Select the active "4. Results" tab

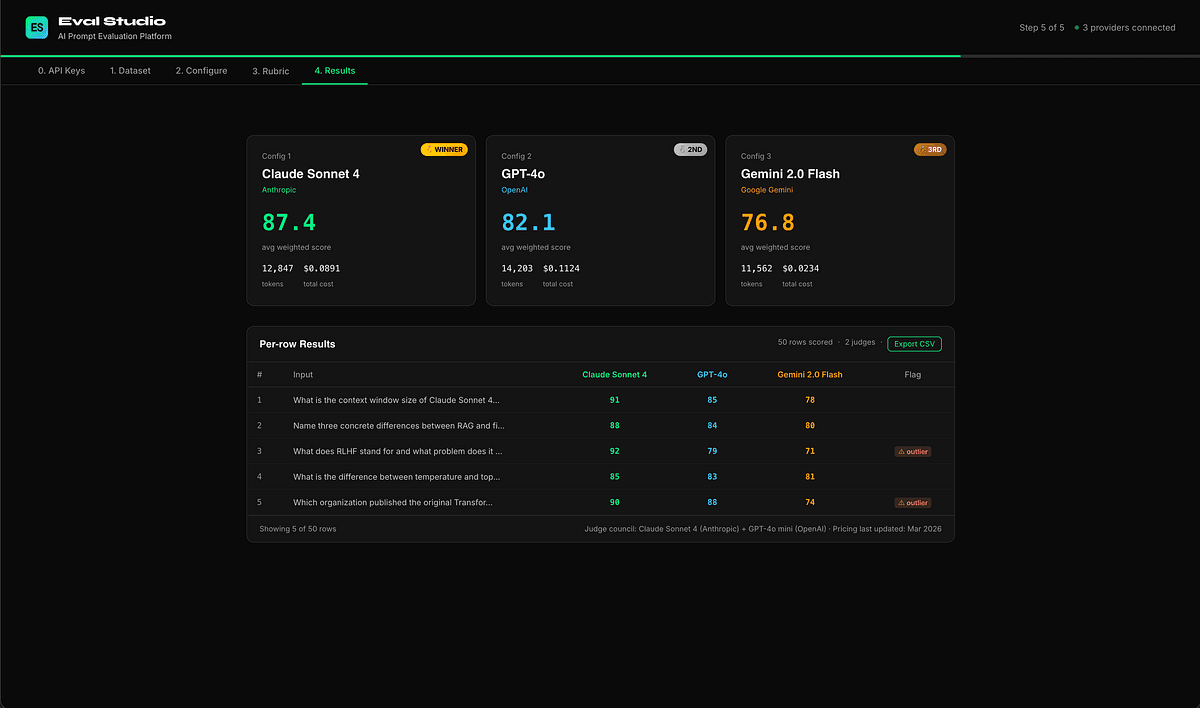point(334,70)
